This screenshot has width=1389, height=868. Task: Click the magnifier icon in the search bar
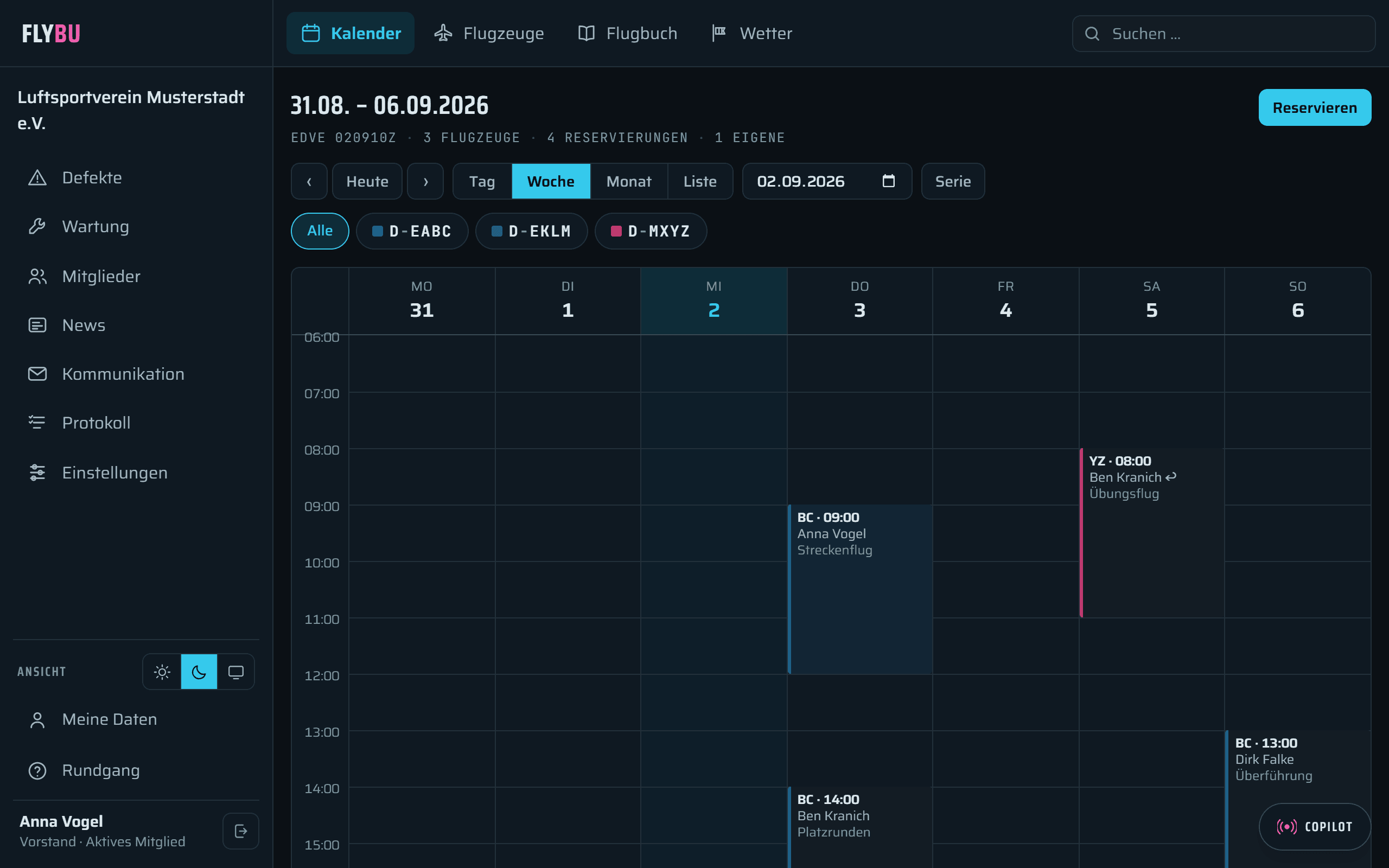point(1092,34)
